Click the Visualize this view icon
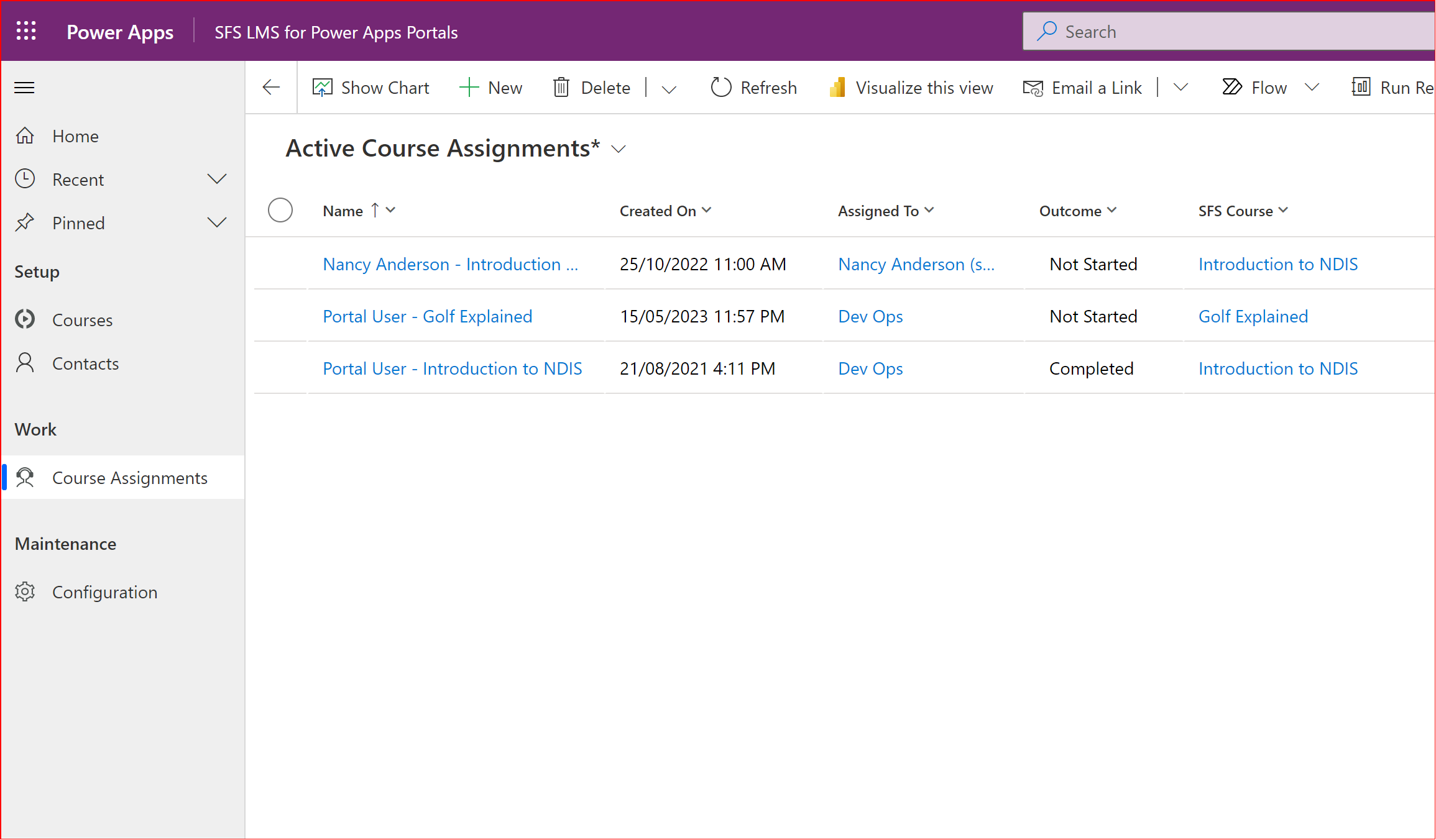Image resolution: width=1436 pixels, height=840 pixels. coord(837,88)
